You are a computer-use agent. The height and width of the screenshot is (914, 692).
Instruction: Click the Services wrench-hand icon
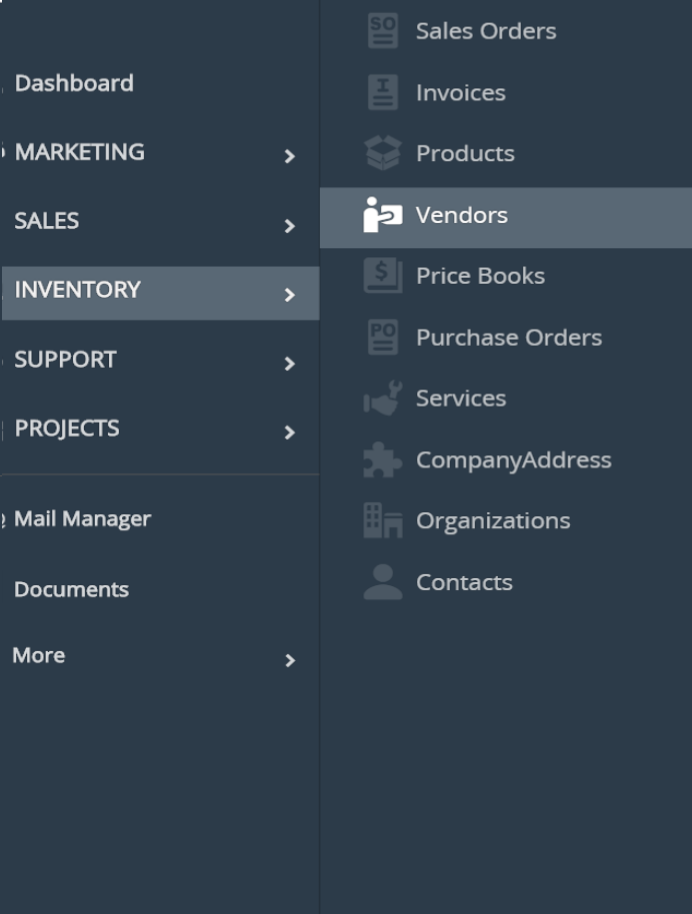pyautogui.click(x=382, y=399)
